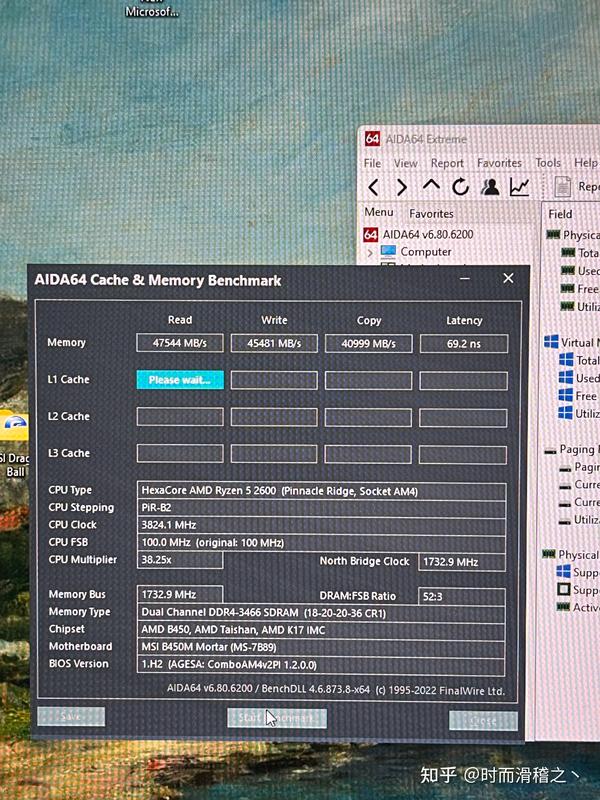The width and height of the screenshot is (600, 800).
Task: Open Report menu in AIDA64 Extreme
Action: tap(447, 163)
